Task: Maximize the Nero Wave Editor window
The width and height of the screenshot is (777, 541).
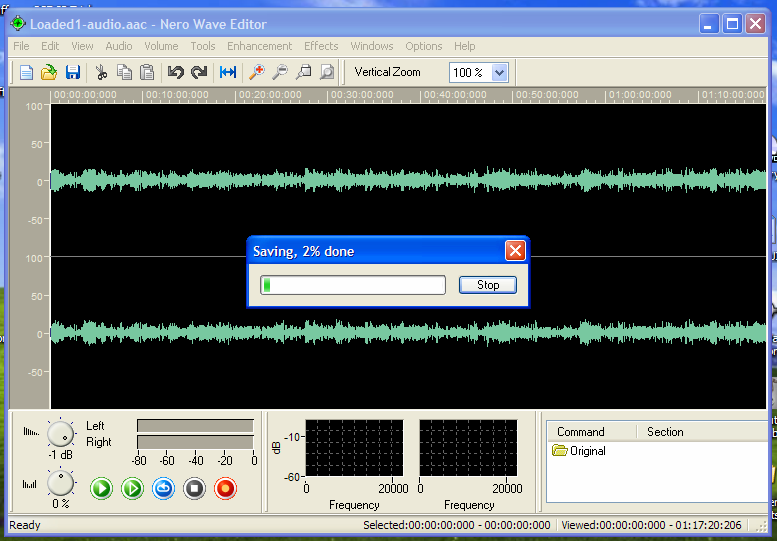Action: [732, 24]
